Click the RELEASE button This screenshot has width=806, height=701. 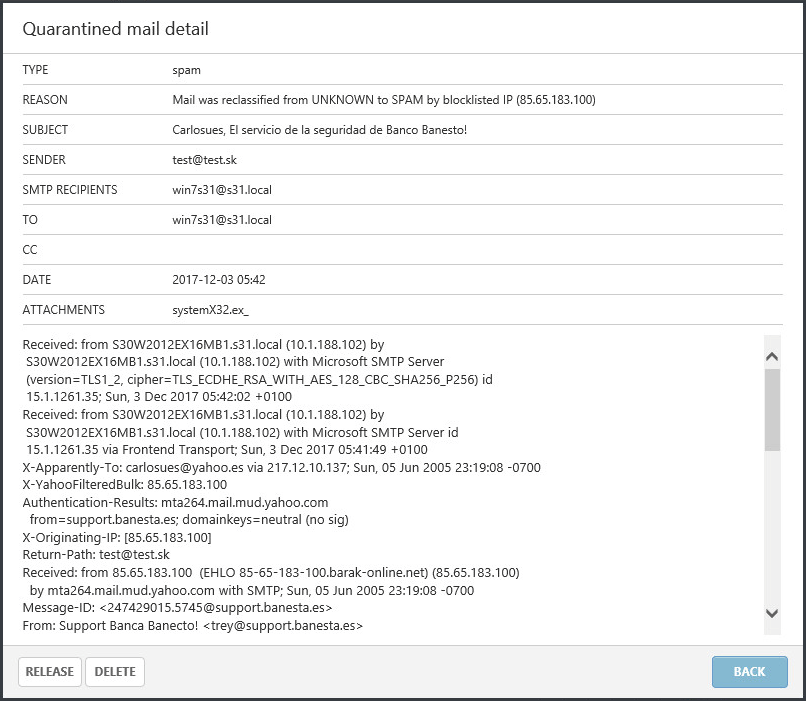point(49,671)
